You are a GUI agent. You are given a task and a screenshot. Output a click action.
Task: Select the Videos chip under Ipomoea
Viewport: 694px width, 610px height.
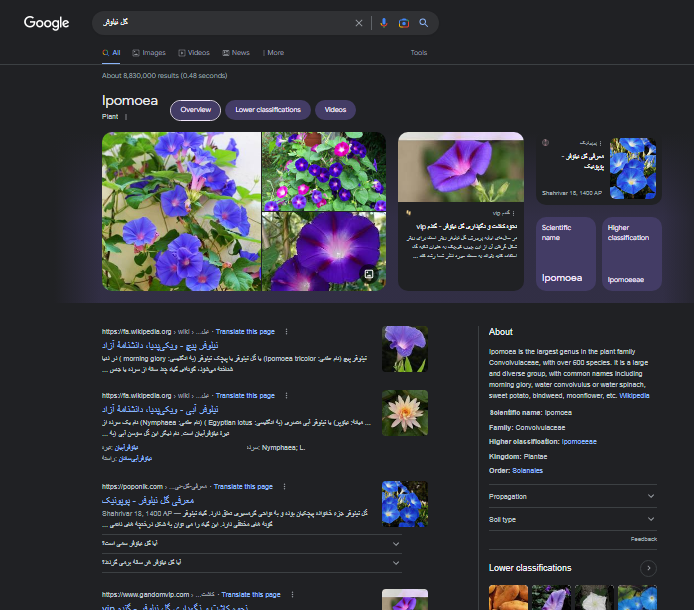point(335,110)
